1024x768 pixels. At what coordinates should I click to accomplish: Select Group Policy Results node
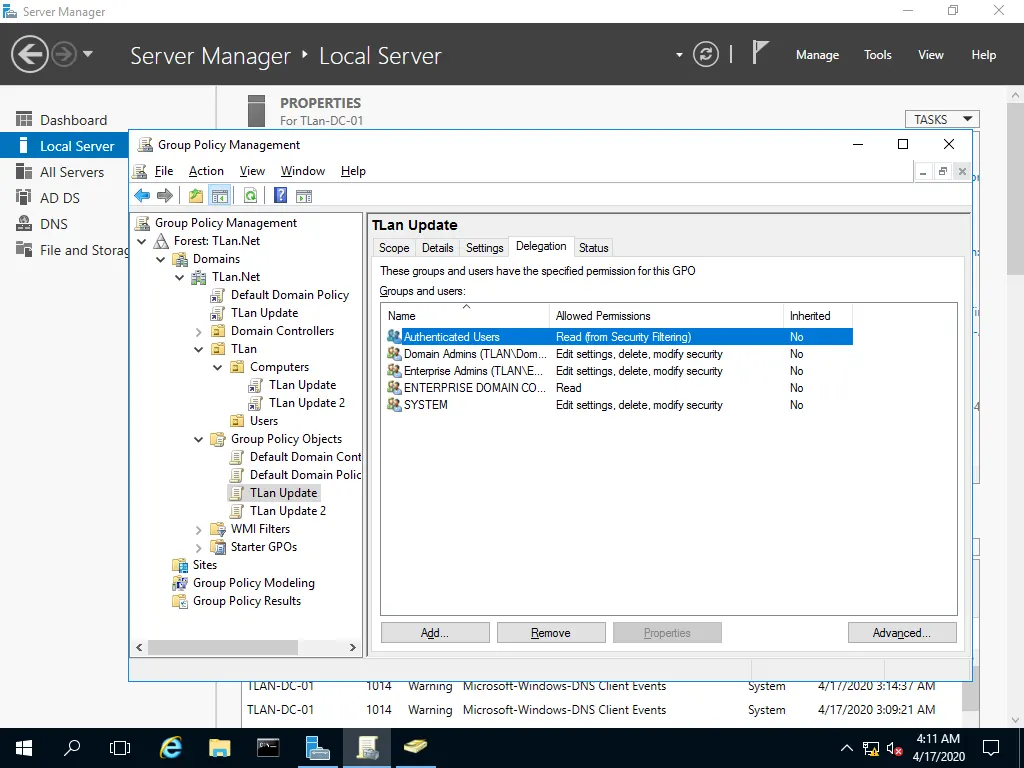tap(247, 601)
